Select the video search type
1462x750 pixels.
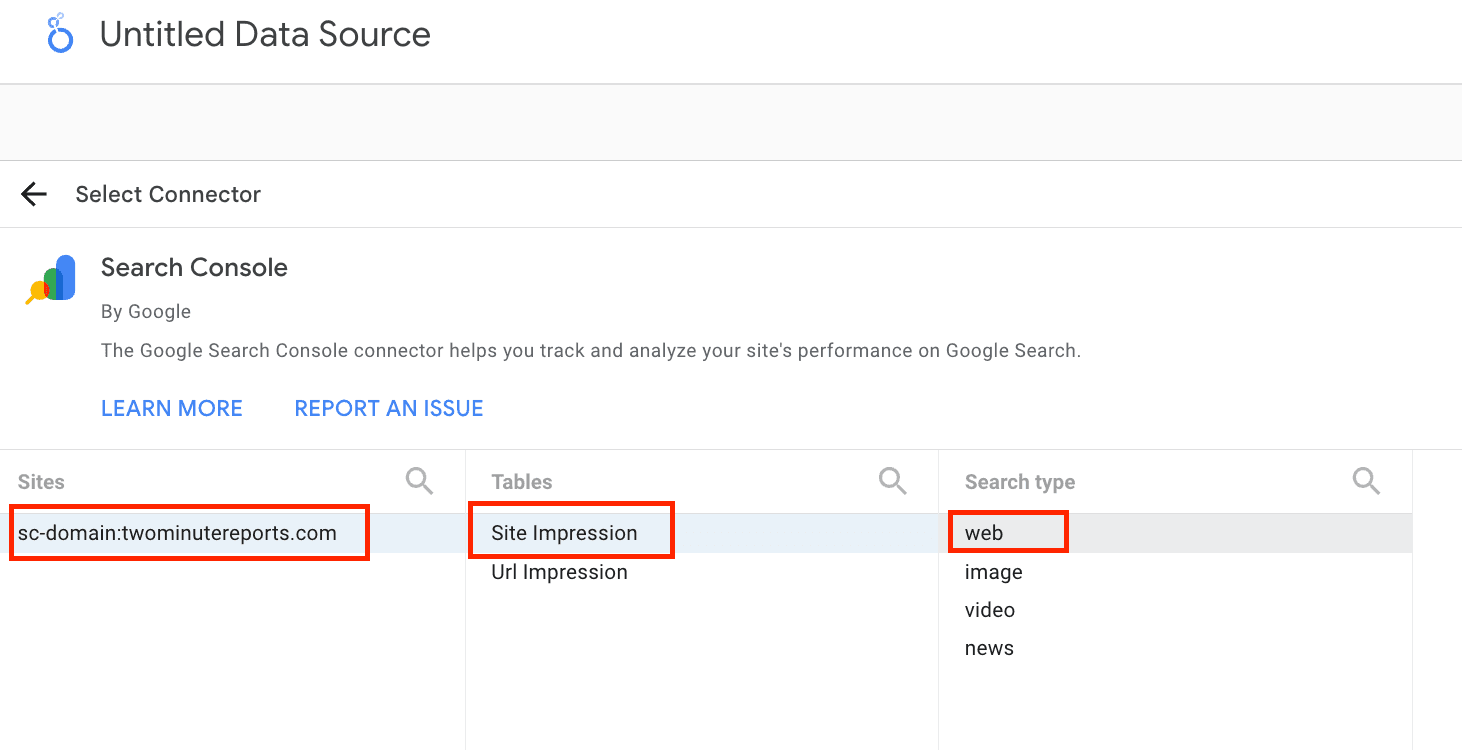[989, 610]
